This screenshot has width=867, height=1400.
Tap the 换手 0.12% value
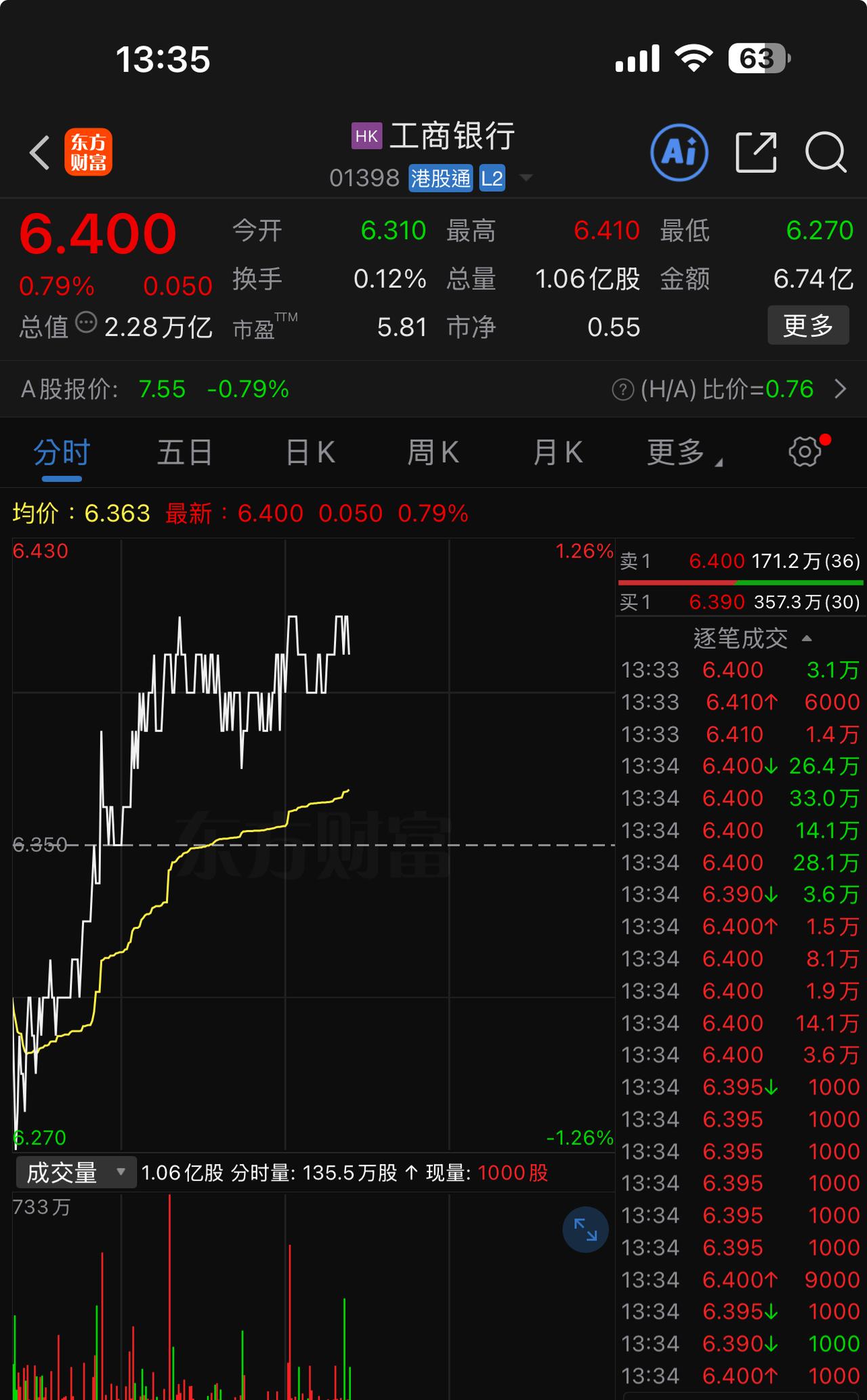(390, 279)
